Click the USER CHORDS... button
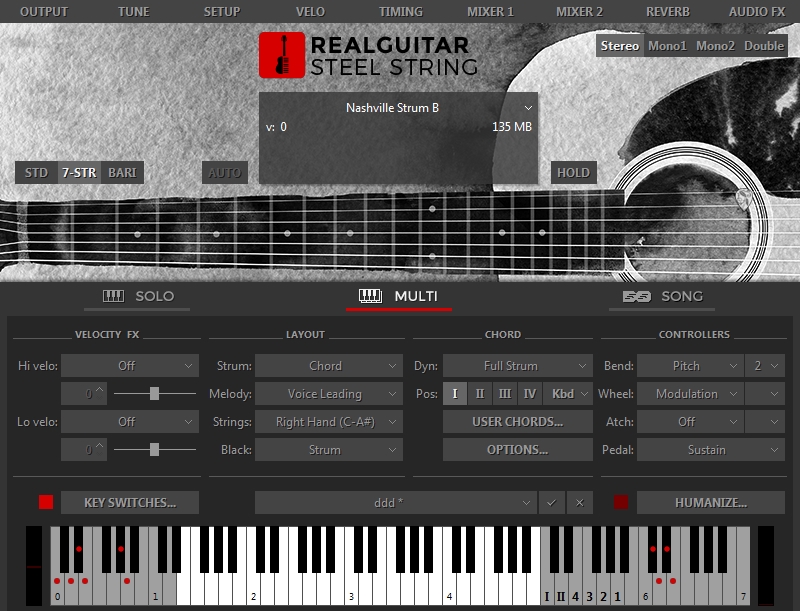This screenshot has width=800, height=611. click(518, 422)
